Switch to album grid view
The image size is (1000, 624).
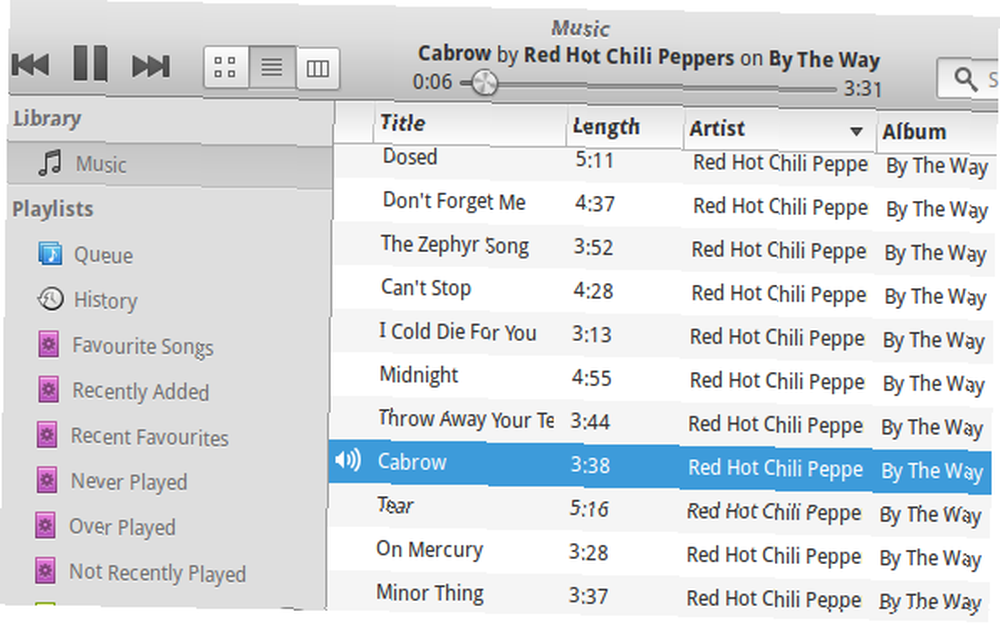[x=226, y=67]
